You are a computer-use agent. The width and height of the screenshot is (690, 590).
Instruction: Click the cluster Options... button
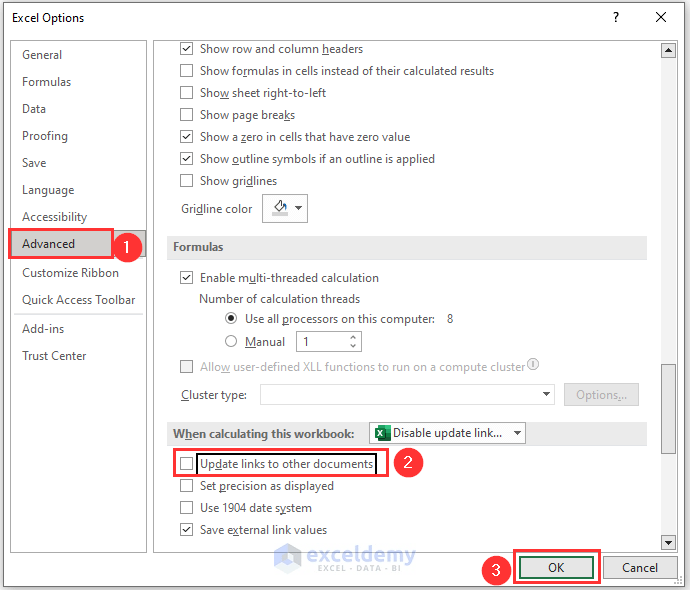click(x=601, y=395)
